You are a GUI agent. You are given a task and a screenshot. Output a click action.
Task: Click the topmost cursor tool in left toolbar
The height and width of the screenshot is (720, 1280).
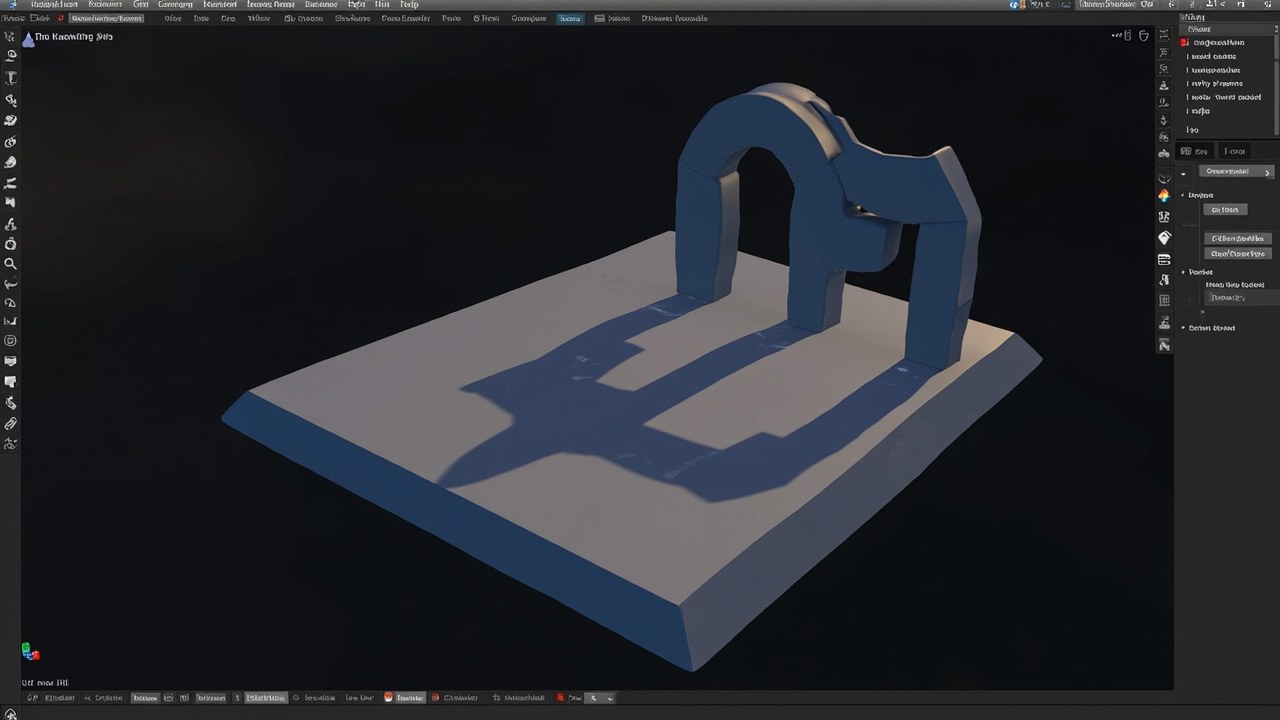[x=11, y=36]
